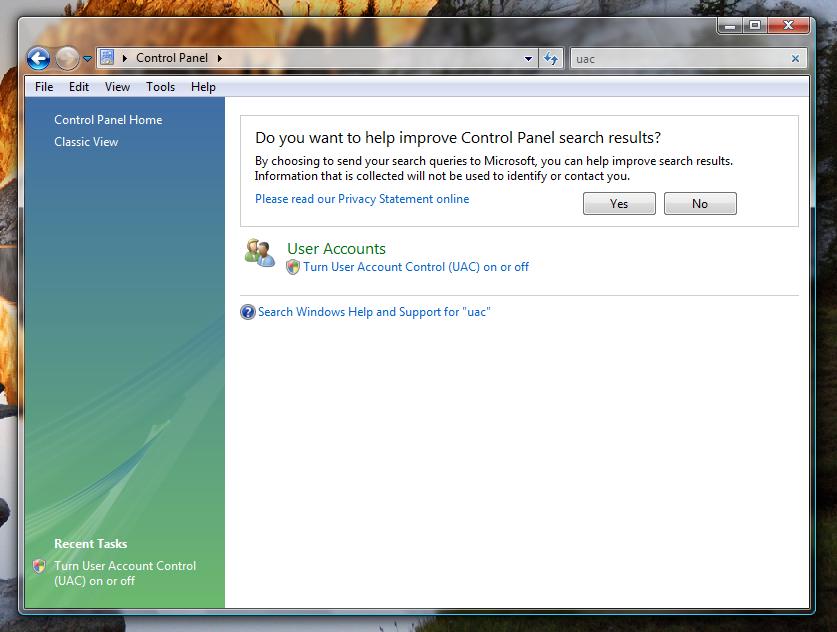The height and width of the screenshot is (632, 837).
Task: Click the shield icon beside UAC result
Action: pos(293,267)
